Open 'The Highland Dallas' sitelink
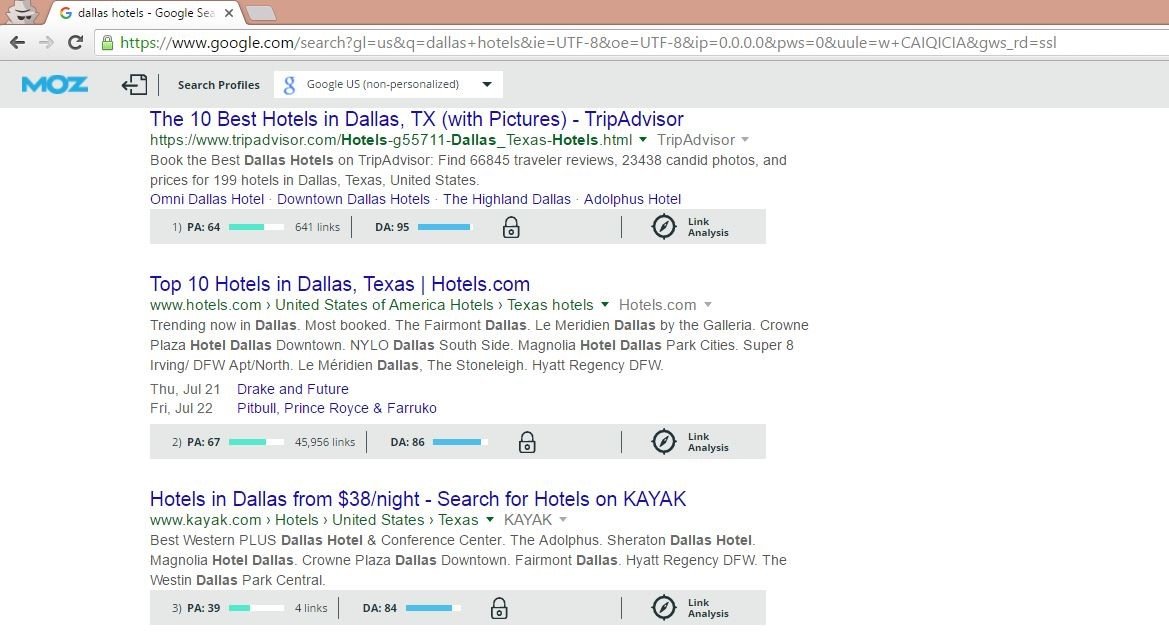Screen dimensions: 1169x641 click(x=507, y=199)
